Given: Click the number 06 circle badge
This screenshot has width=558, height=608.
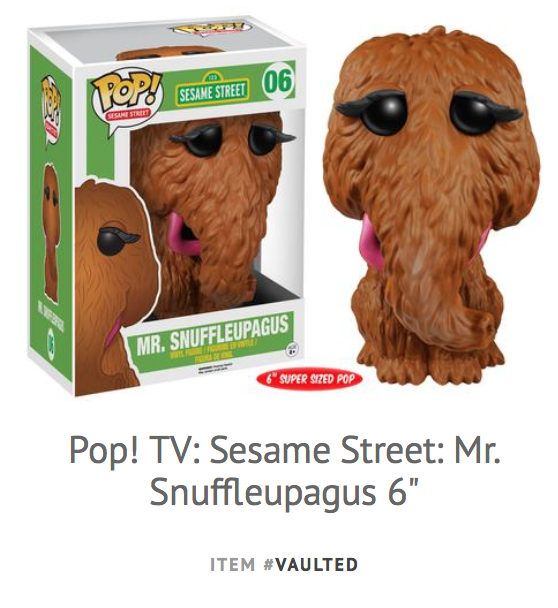Looking at the screenshot, I should (278, 82).
